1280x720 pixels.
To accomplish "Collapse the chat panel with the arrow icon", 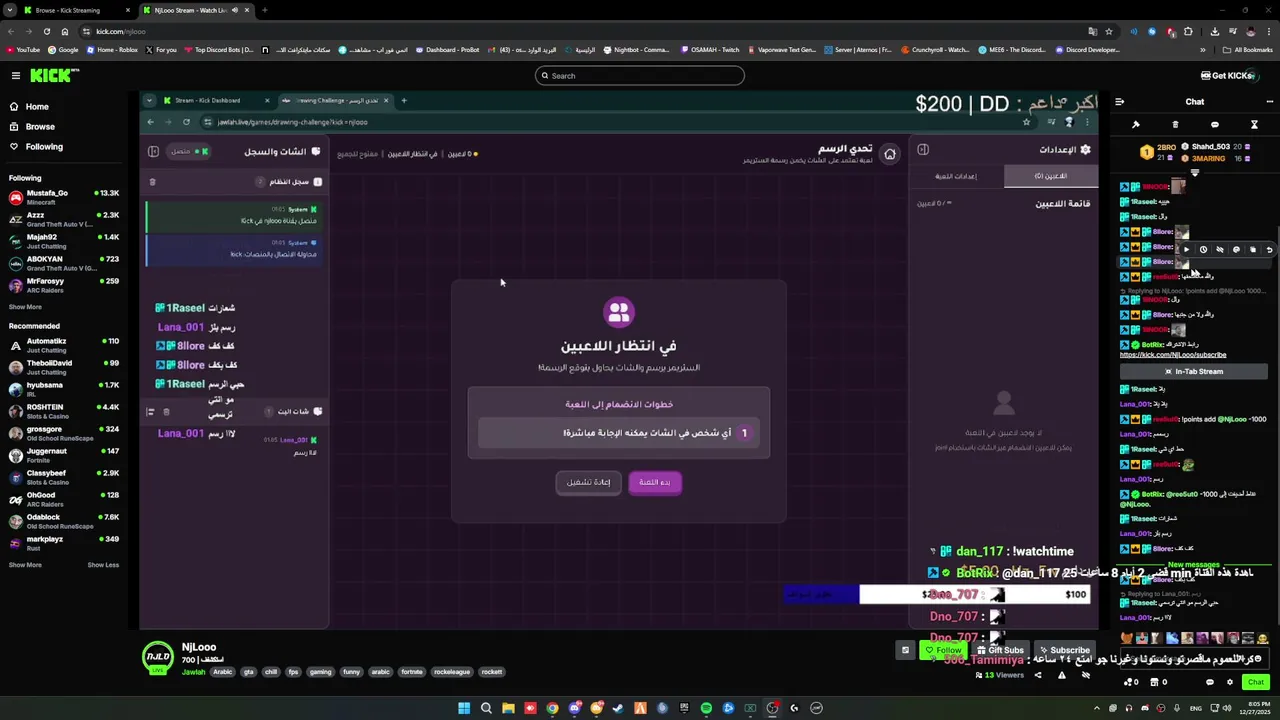I will [x=1120, y=101].
